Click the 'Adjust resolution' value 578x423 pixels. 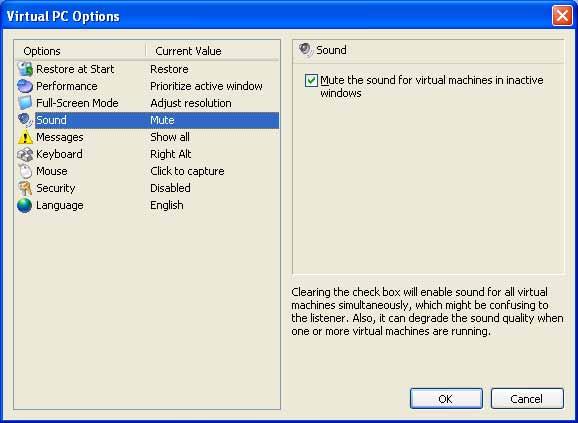(191, 103)
